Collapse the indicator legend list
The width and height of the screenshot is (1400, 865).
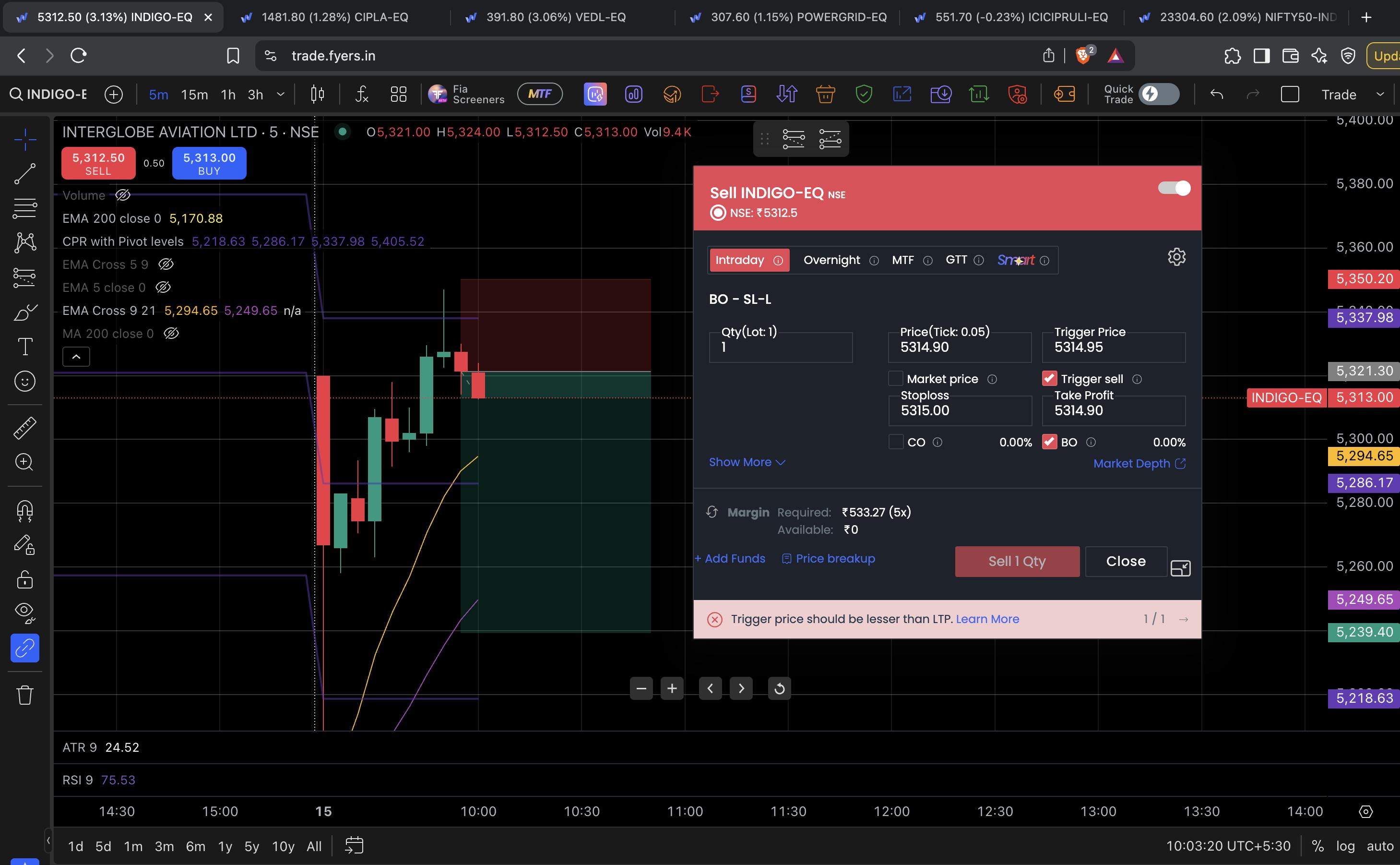click(x=76, y=356)
